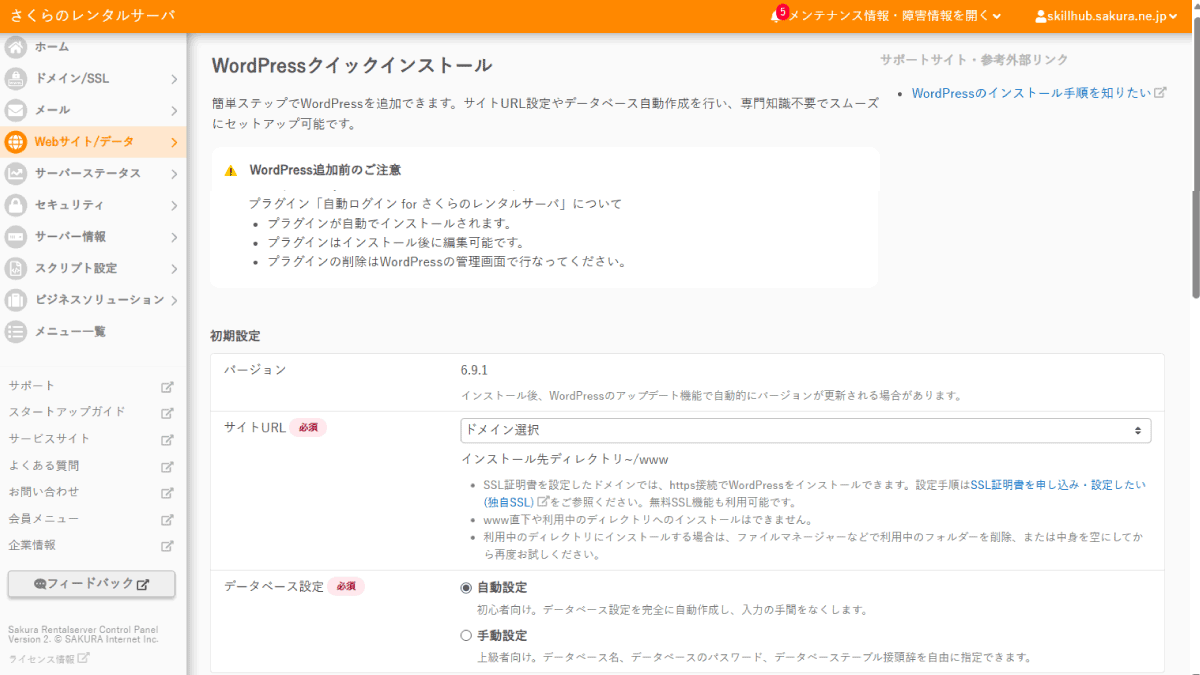Expand サーバーステータス menu chevron
Image resolution: width=1200 pixels, height=675 pixels.
click(174, 173)
